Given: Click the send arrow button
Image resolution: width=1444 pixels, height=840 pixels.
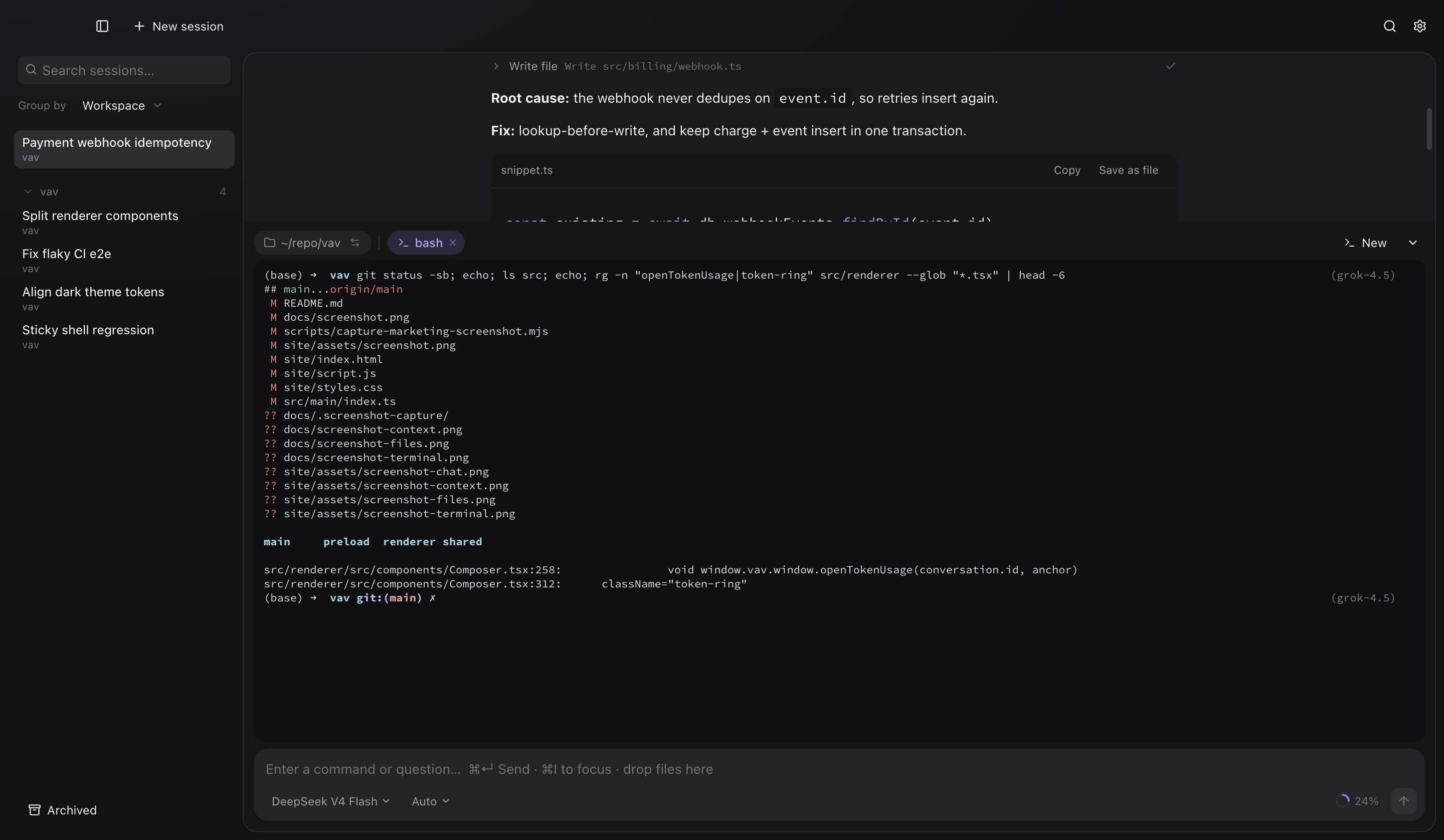Looking at the screenshot, I should (1403, 800).
